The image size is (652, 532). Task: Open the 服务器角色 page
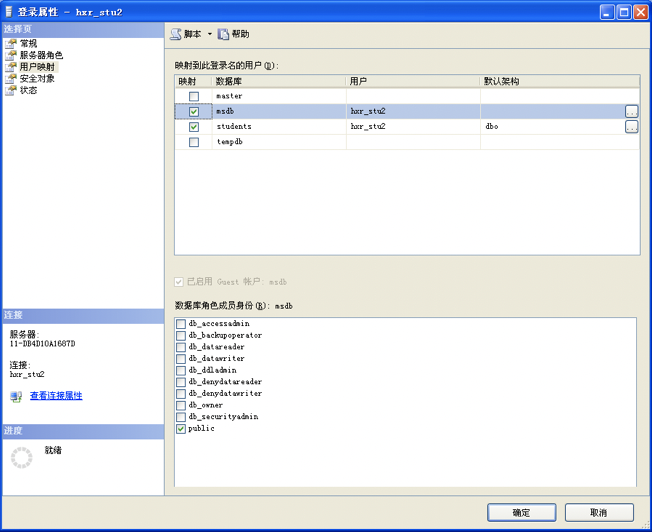click(x=41, y=55)
